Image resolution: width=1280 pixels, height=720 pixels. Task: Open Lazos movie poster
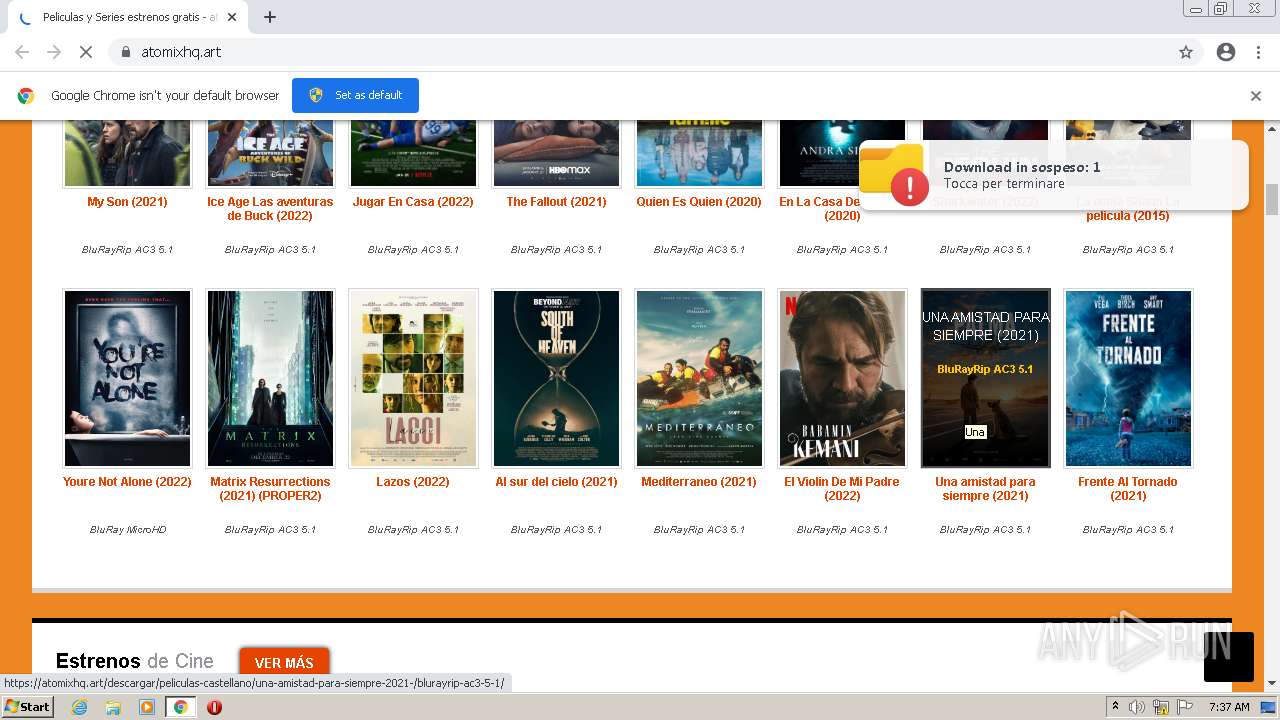(413, 379)
